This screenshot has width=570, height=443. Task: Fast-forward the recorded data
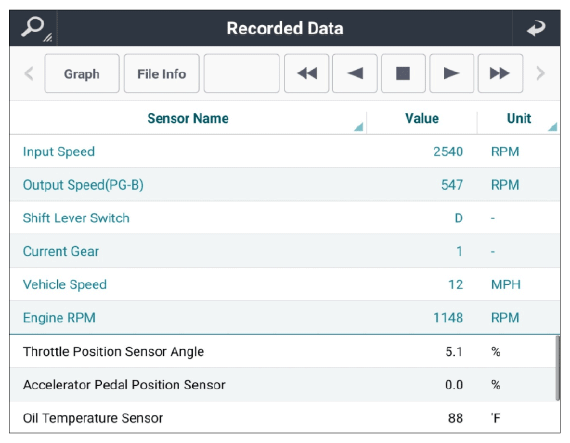[500, 73]
